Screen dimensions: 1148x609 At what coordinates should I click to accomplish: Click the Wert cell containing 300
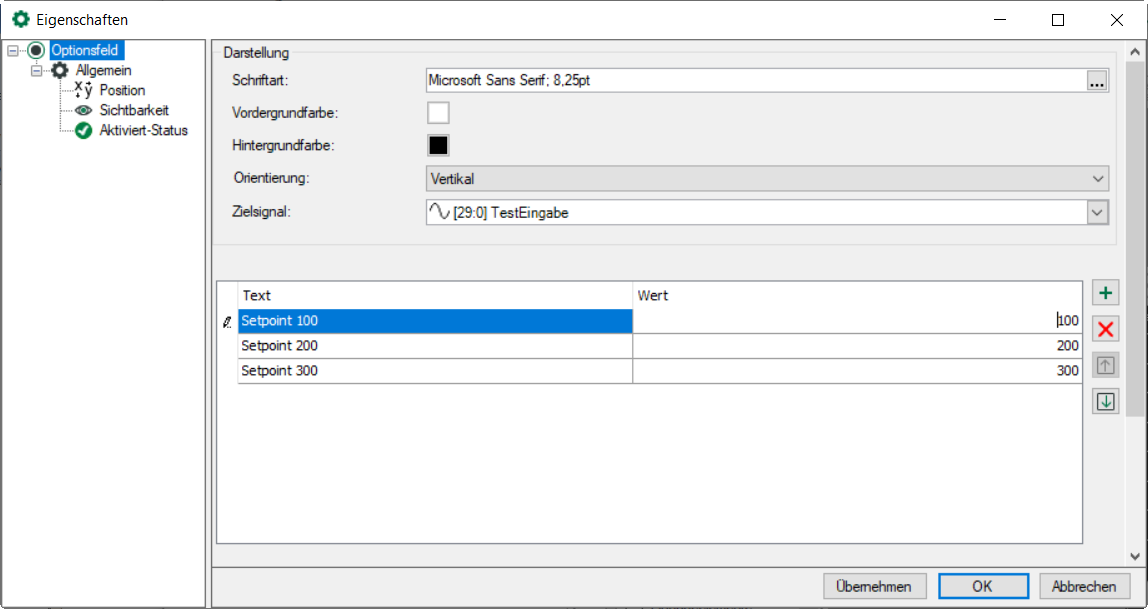click(857, 370)
